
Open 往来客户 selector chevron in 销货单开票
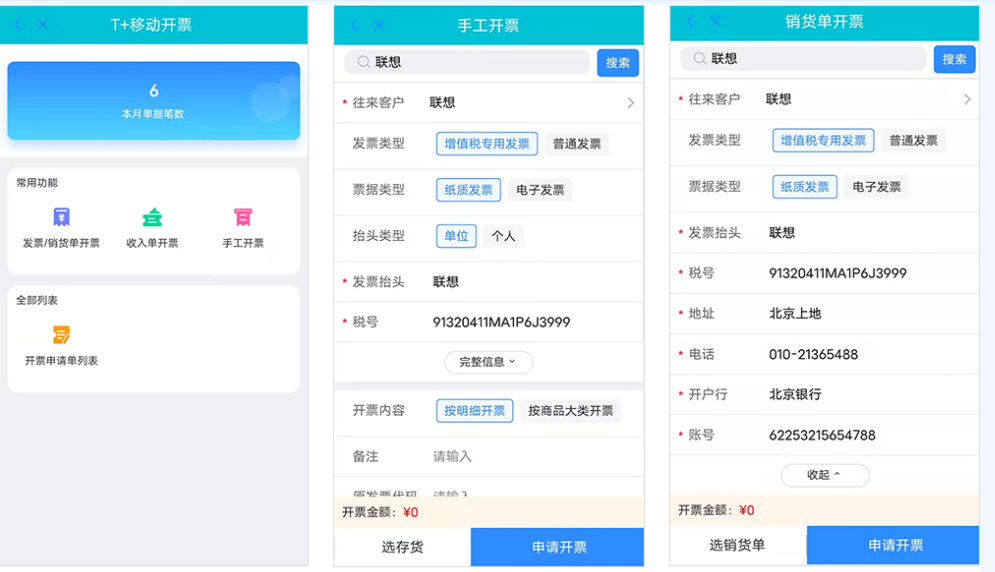[966, 100]
